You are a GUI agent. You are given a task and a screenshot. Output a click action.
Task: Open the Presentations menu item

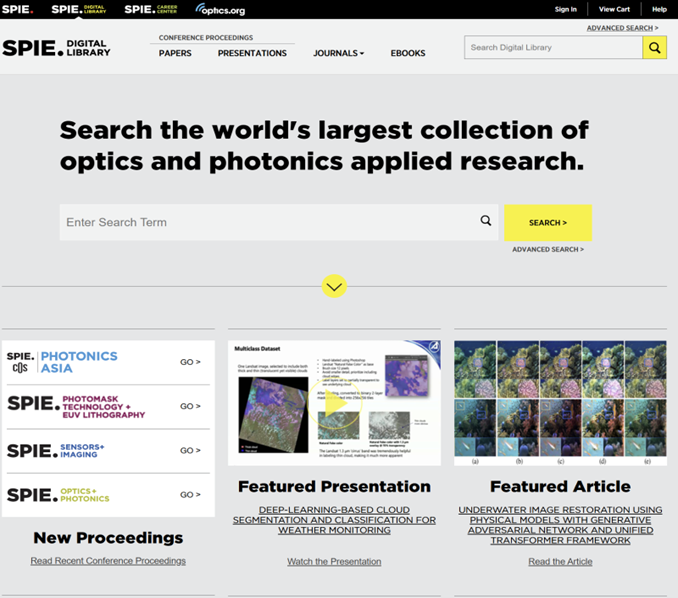pos(252,53)
